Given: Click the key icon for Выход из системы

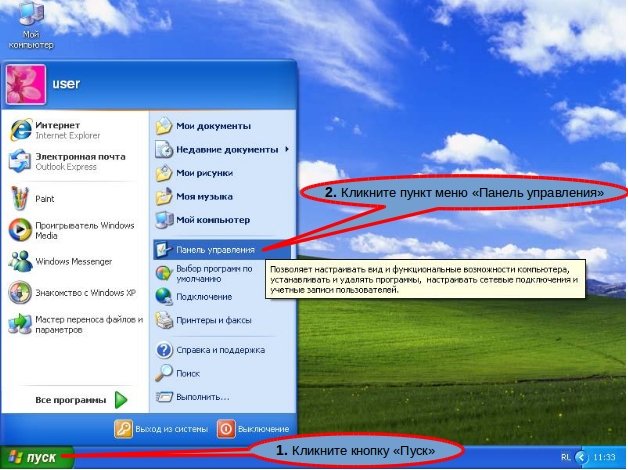Looking at the screenshot, I should [123, 429].
